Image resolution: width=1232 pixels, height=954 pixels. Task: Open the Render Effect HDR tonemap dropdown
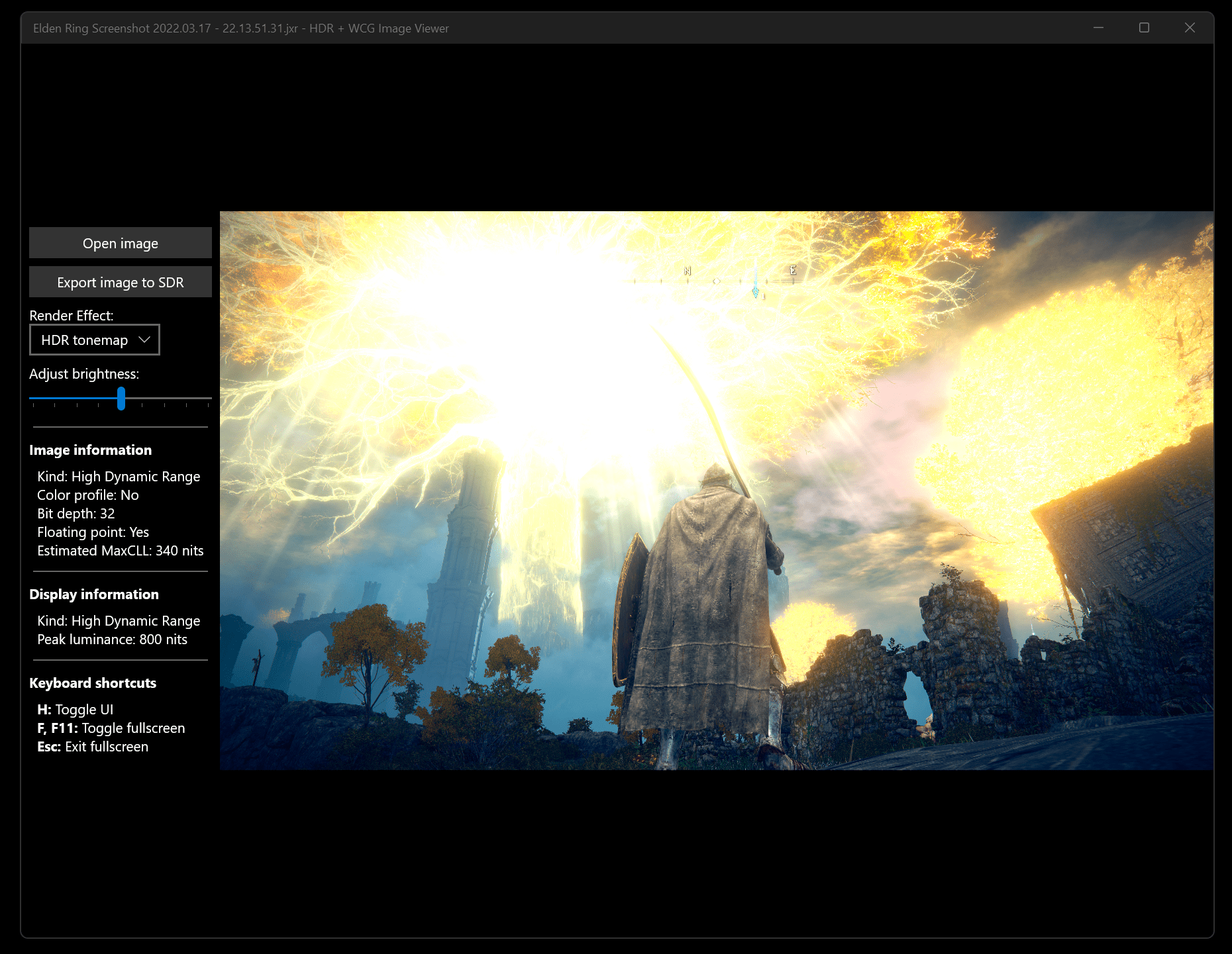95,340
